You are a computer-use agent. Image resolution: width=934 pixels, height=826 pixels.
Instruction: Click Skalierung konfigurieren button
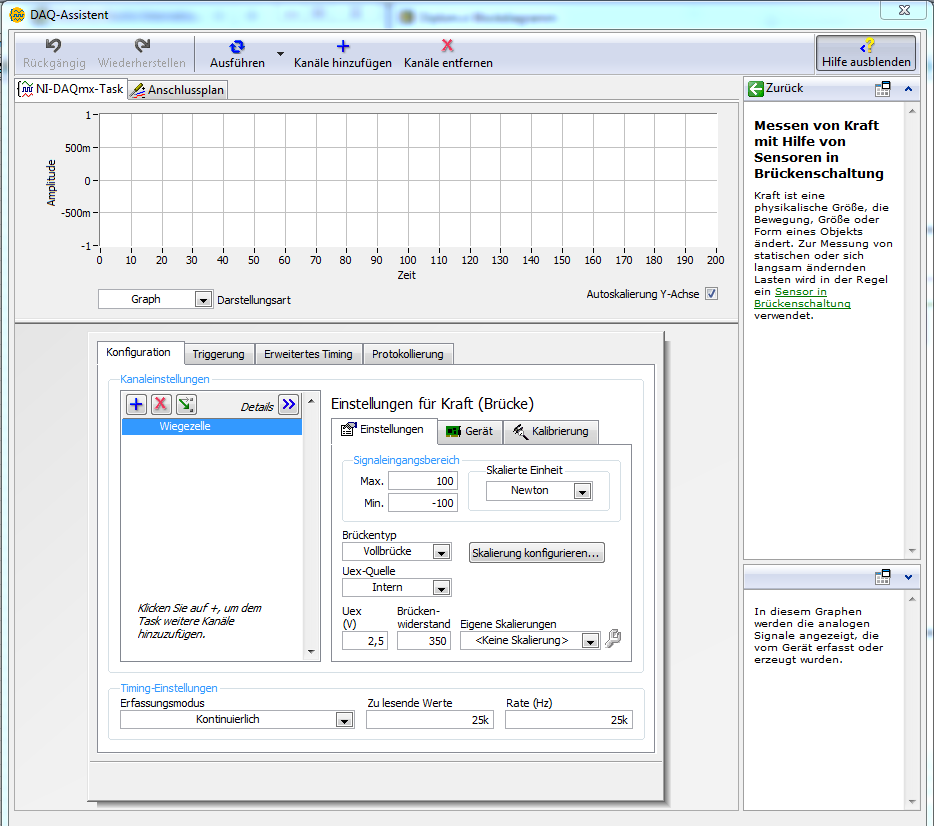537,552
